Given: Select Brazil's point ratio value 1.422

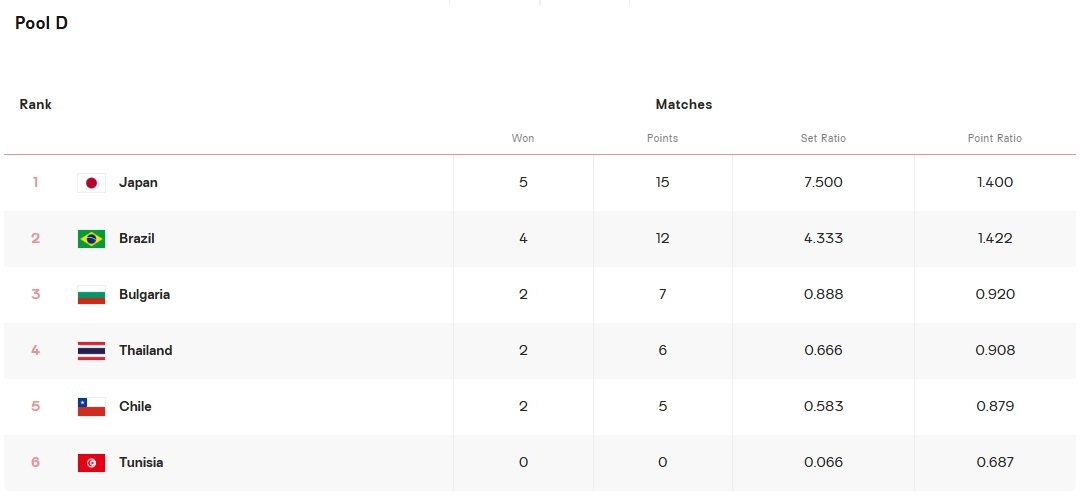Looking at the screenshot, I should (x=995, y=238).
